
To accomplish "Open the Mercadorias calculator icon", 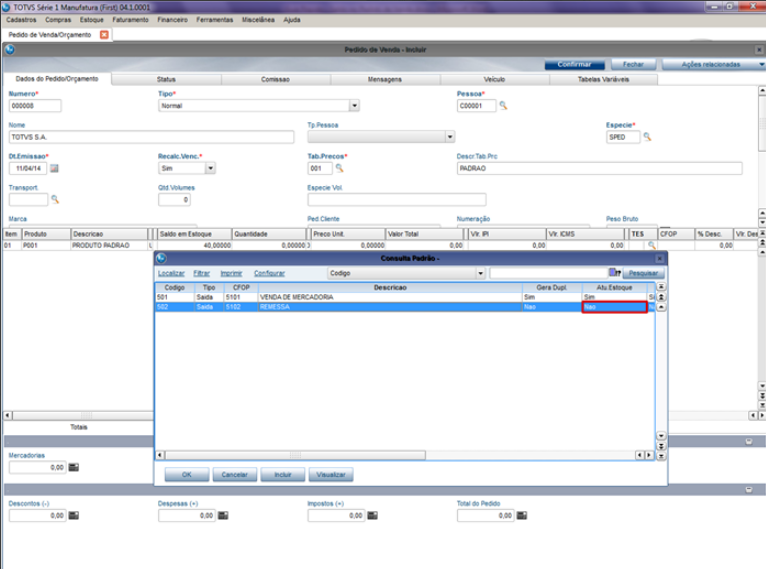I will point(74,467).
